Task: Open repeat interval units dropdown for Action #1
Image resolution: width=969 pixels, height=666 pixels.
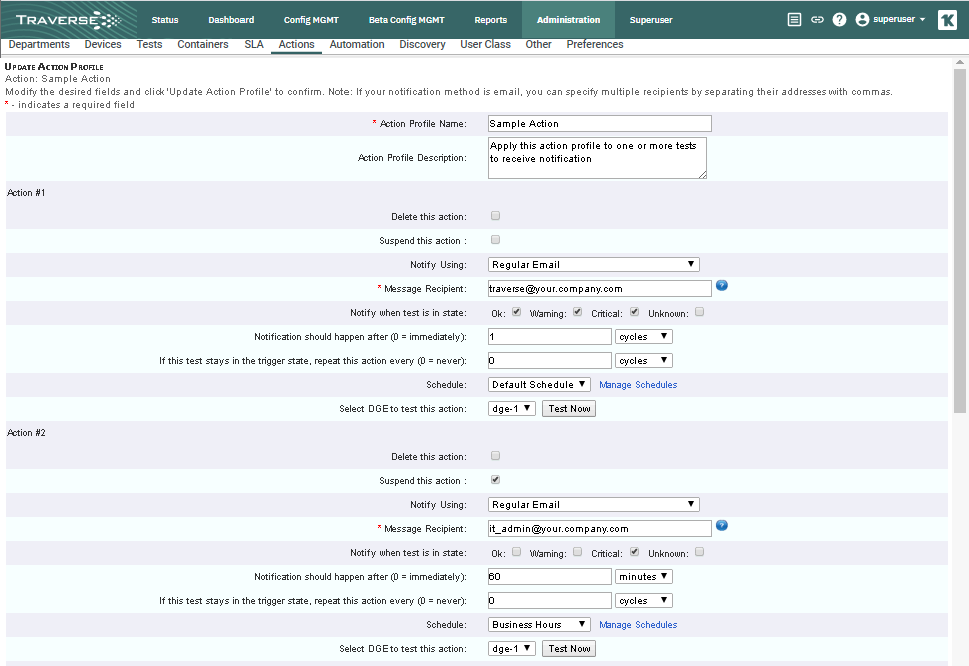Action: [643, 361]
